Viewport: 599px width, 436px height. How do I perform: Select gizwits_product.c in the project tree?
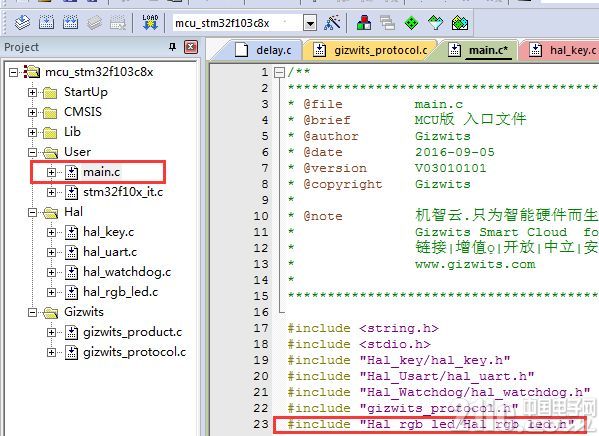(133, 332)
